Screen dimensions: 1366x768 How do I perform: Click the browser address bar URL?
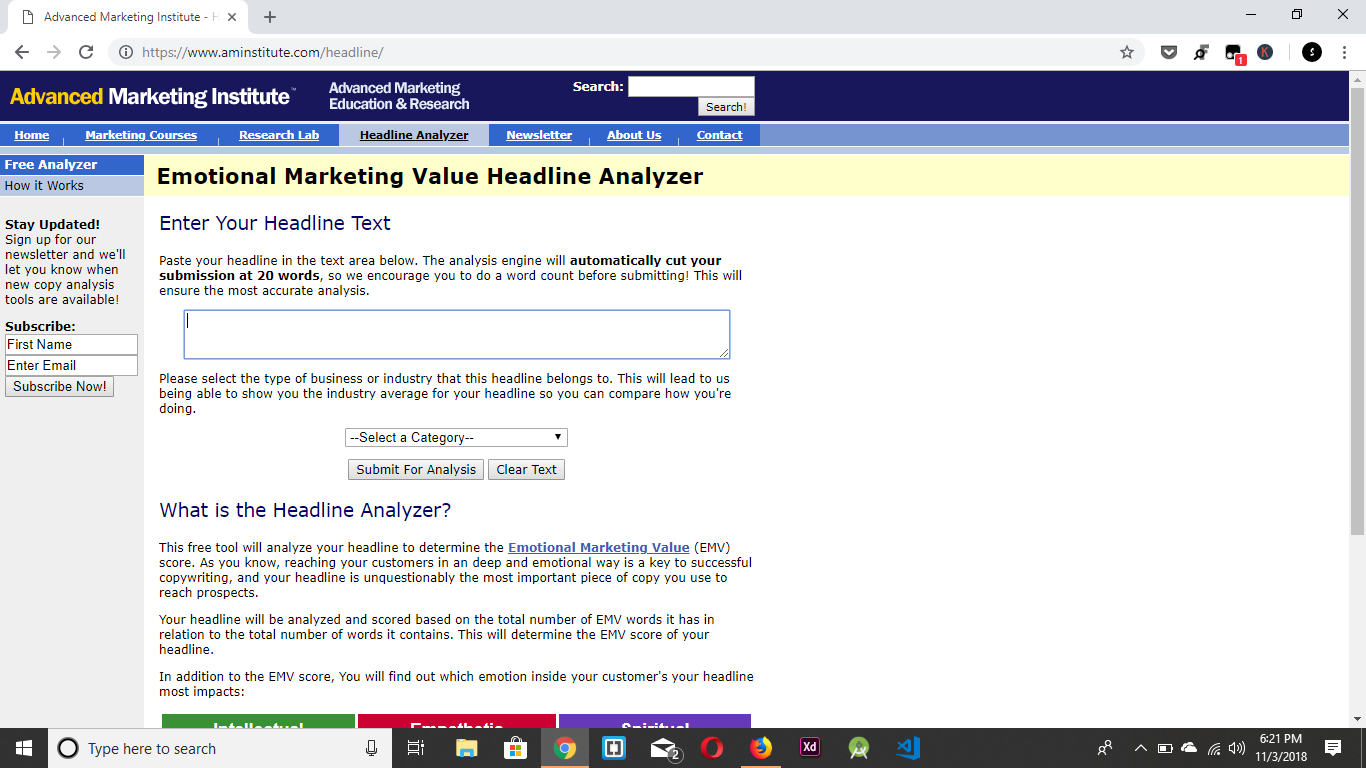click(x=263, y=52)
